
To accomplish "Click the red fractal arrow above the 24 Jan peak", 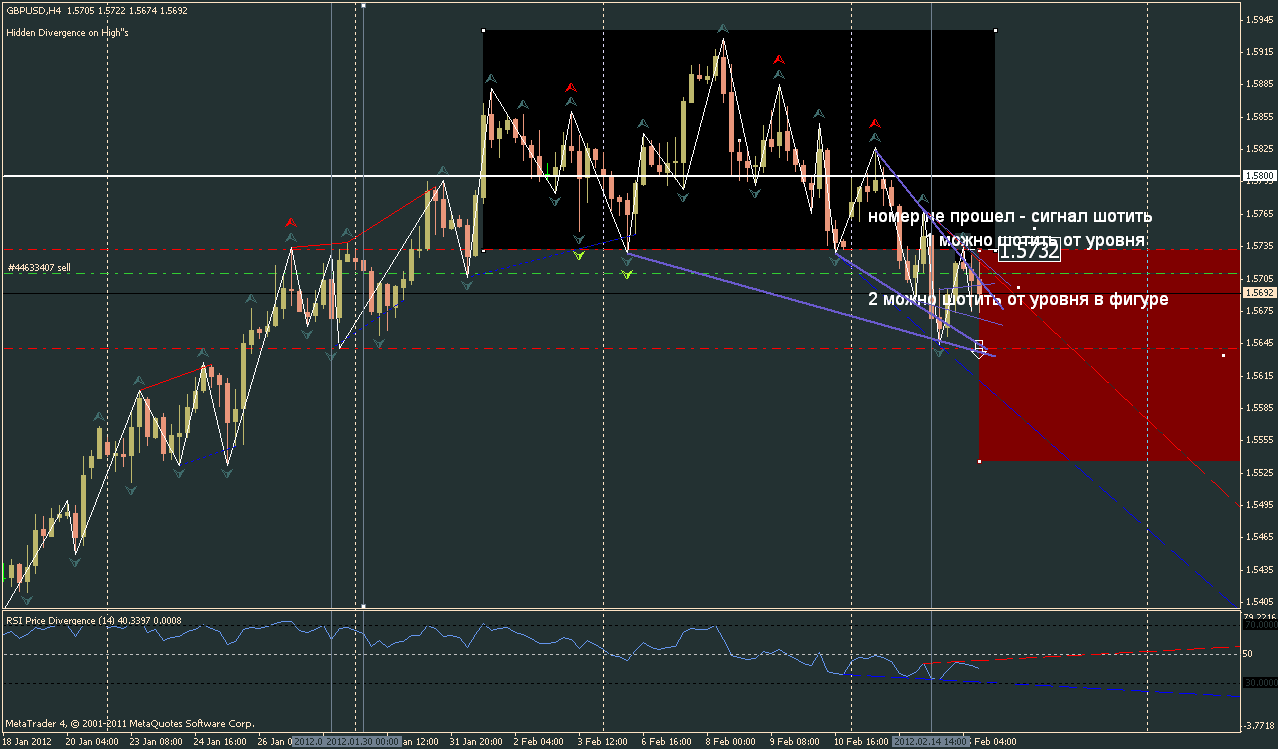I will (290, 221).
